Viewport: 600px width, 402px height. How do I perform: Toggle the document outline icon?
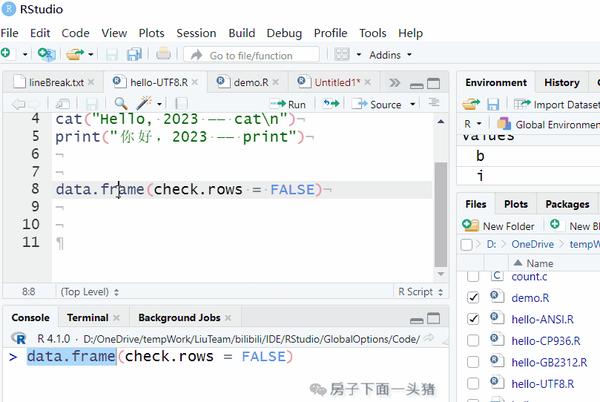434,103
